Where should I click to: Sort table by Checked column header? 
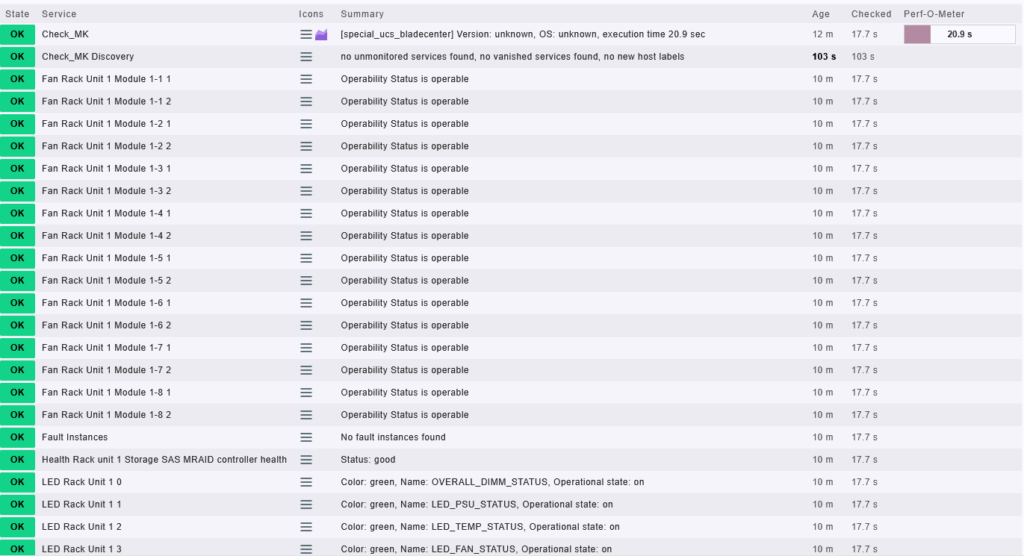[x=871, y=14]
